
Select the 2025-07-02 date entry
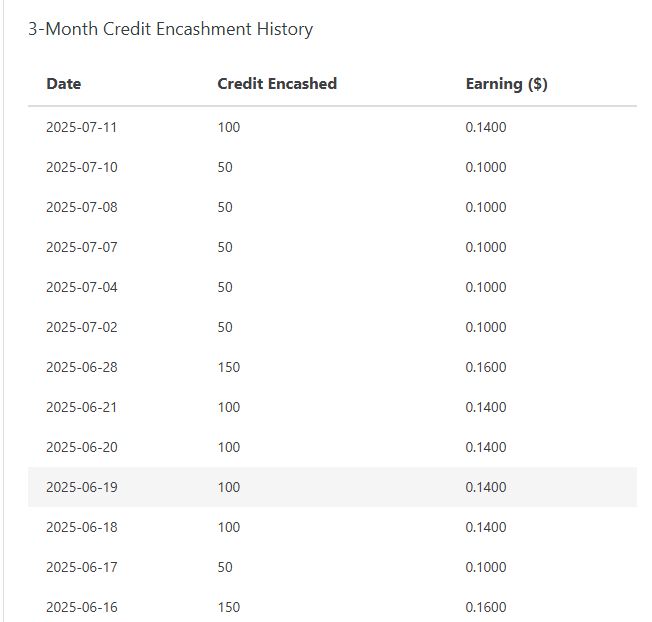click(x=81, y=327)
